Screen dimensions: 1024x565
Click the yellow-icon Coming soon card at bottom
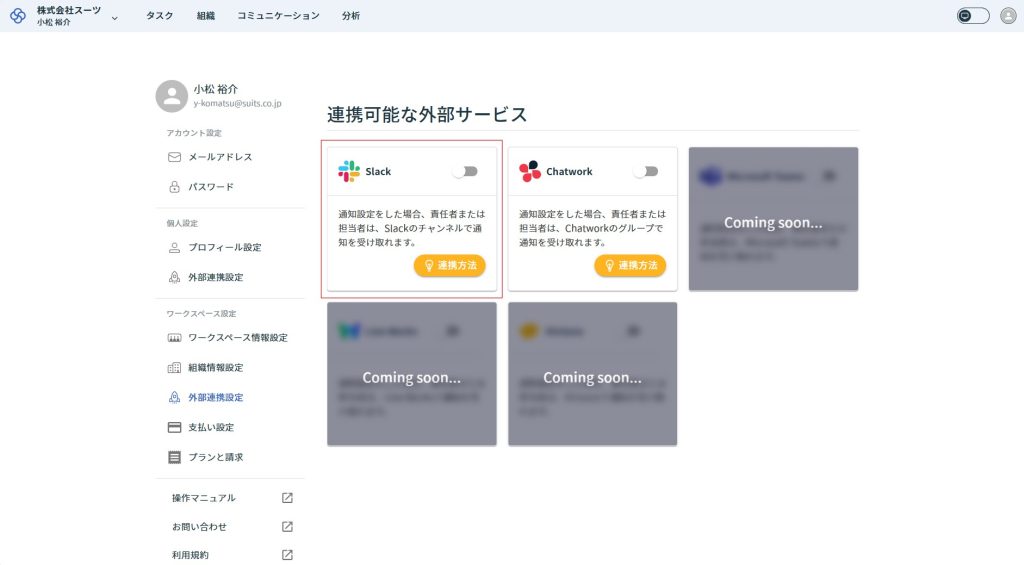pyautogui.click(x=592, y=374)
